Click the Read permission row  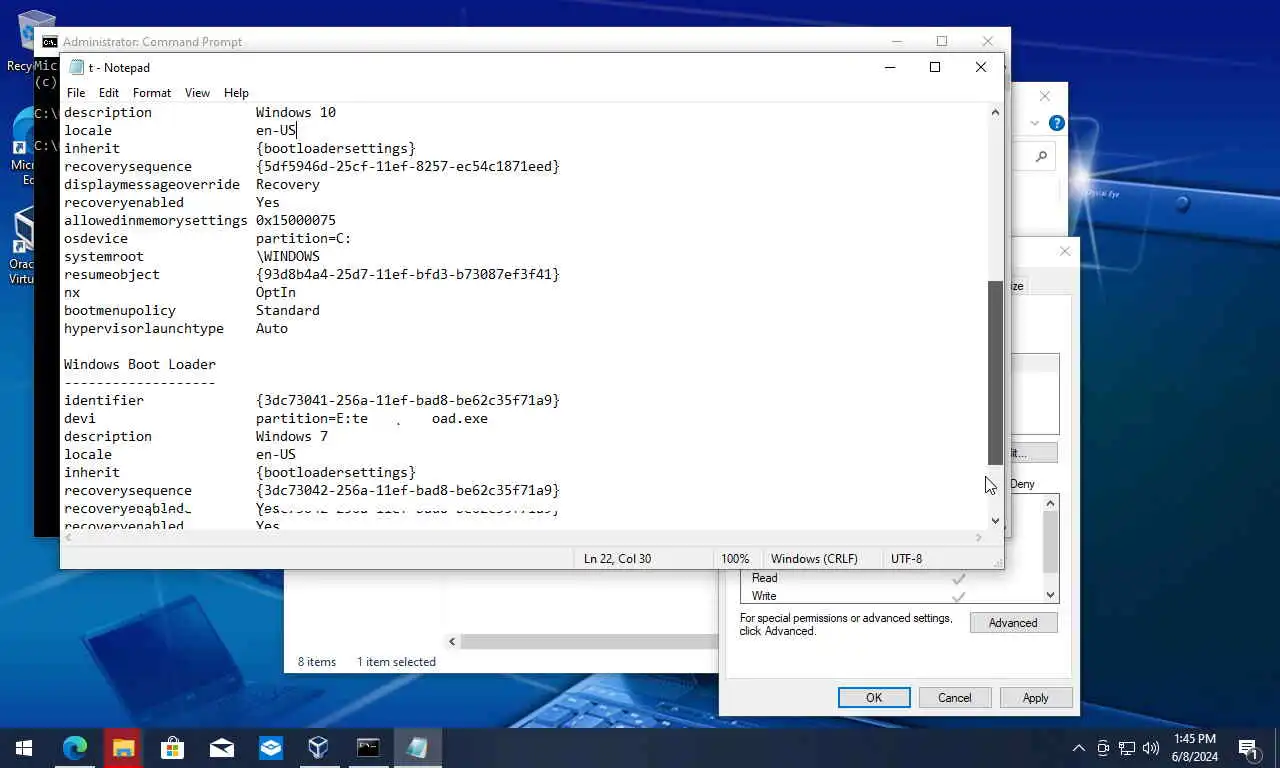point(890,578)
